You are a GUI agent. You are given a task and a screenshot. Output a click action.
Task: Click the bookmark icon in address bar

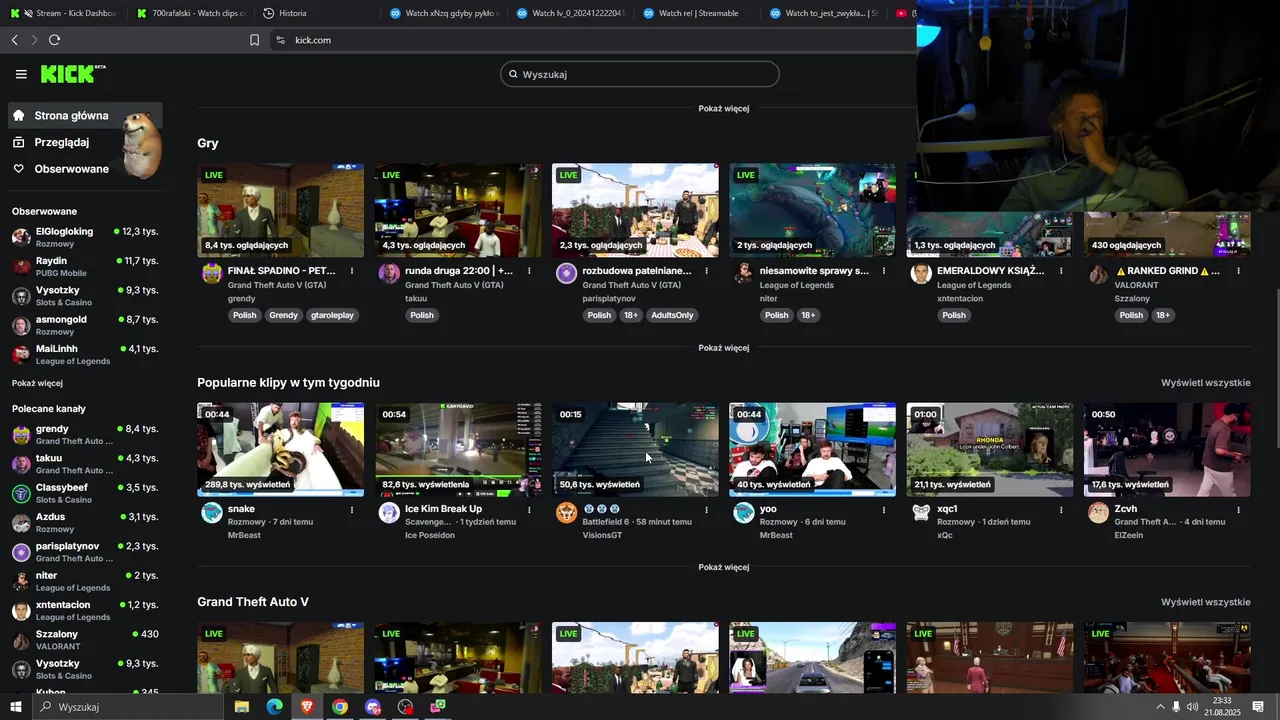(x=254, y=40)
